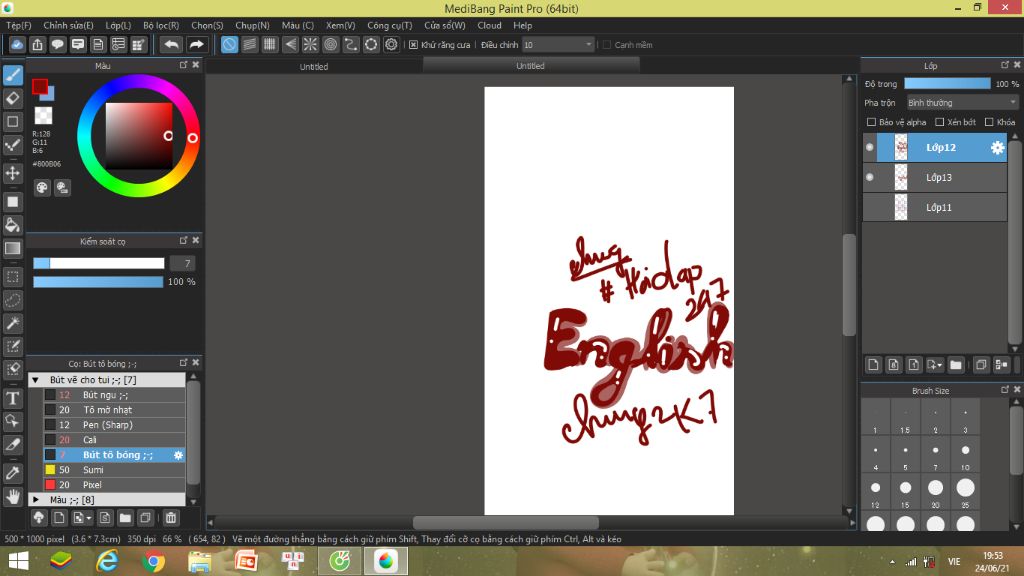Enable Bảo vệ alpha checkbox
The width and height of the screenshot is (1024, 576).
(x=871, y=122)
